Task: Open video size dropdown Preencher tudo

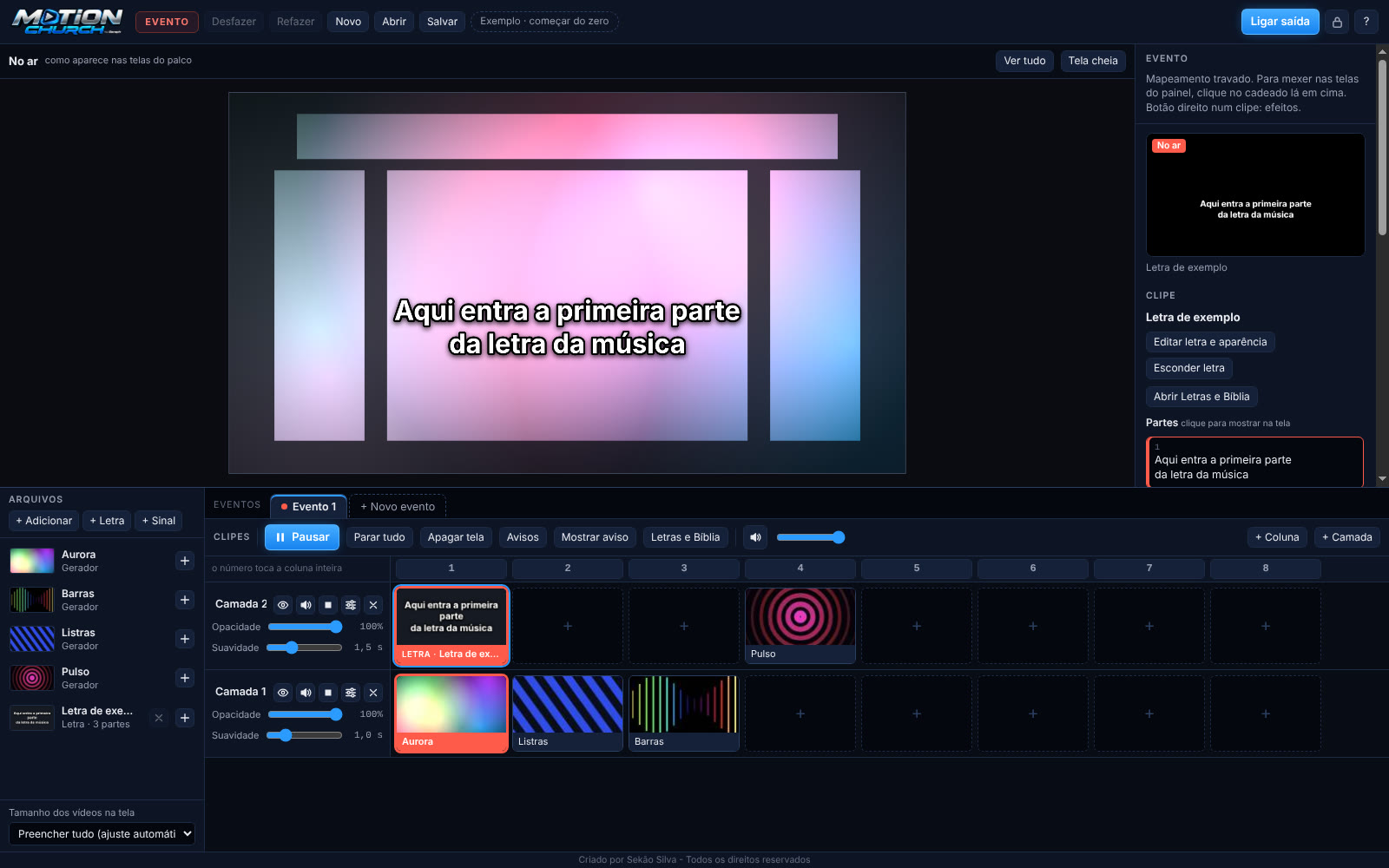Action: [x=102, y=834]
